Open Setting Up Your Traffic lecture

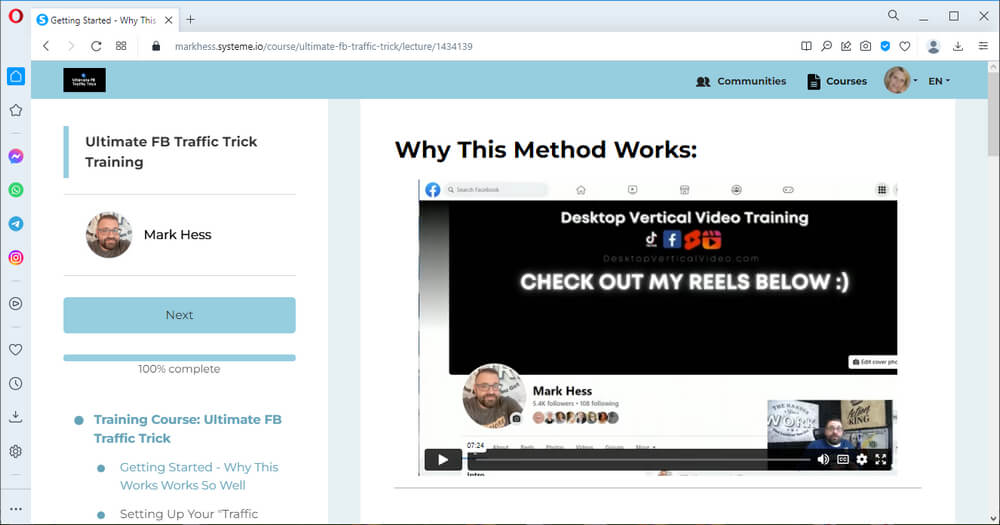tap(189, 514)
